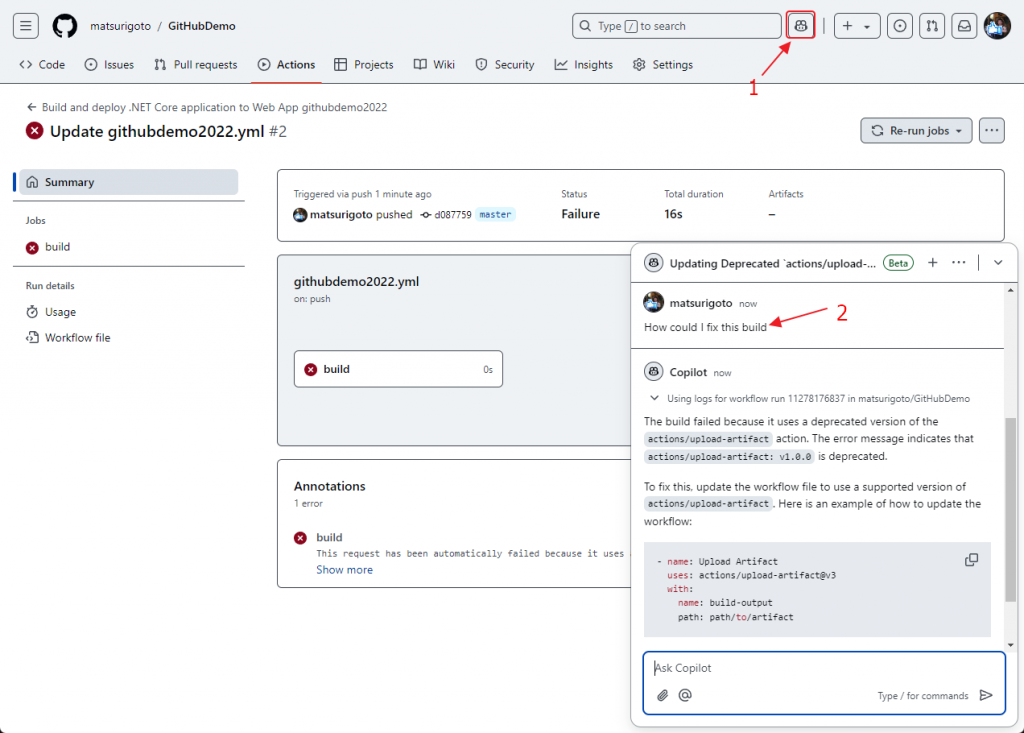Screen dimensions: 1024x733
Task: Click the 'Failure' status text
Action: tap(581, 214)
